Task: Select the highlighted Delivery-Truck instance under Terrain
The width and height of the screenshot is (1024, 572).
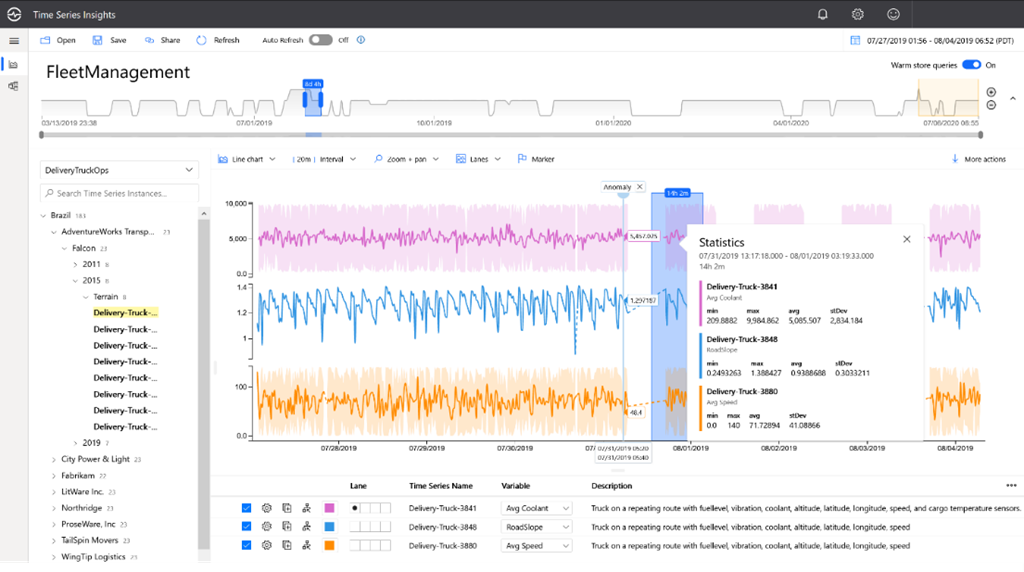Action: [x=125, y=313]
